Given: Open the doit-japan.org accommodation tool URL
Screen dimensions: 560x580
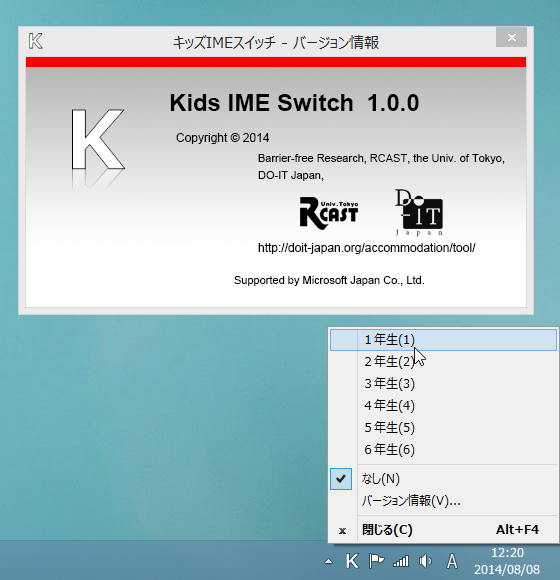Looking at the screenshot, I should 367,248.
